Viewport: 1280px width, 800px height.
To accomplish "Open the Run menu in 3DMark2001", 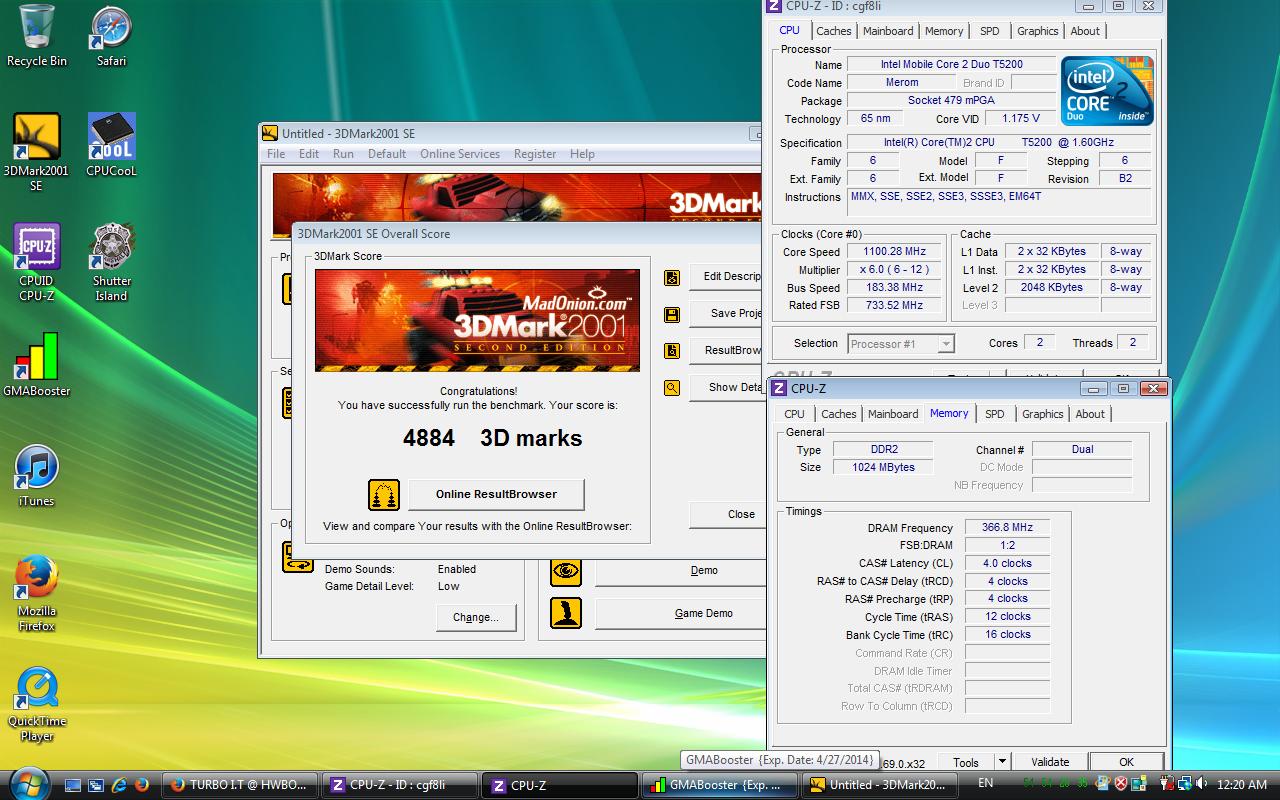I will point(343,154).
